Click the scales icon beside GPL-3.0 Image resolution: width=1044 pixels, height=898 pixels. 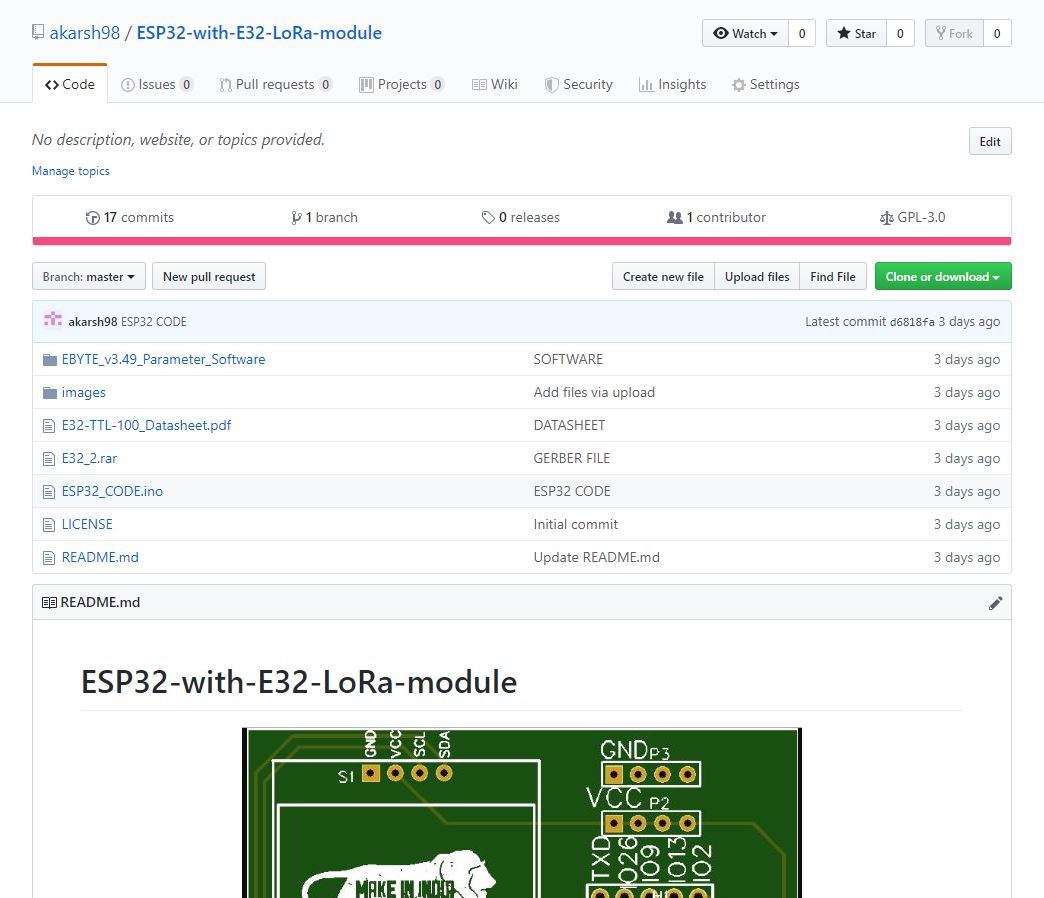pyautogui.click(x=887, y=217)
